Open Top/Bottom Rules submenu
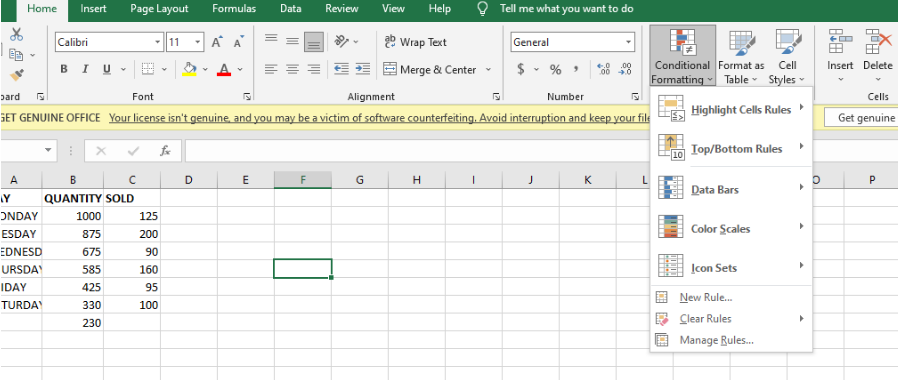 pos(731,148)
